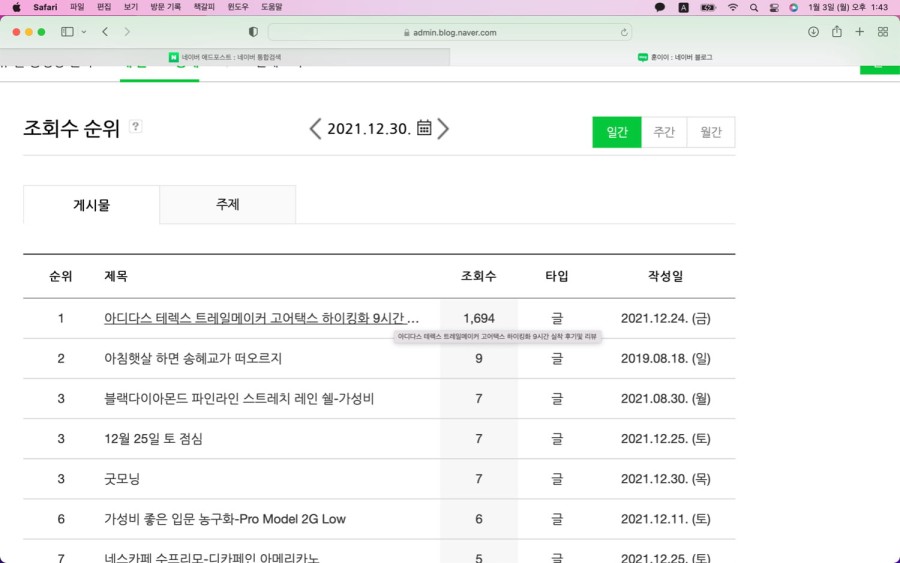
Task: Click the menu bar date and time
Action: [848, 7]
